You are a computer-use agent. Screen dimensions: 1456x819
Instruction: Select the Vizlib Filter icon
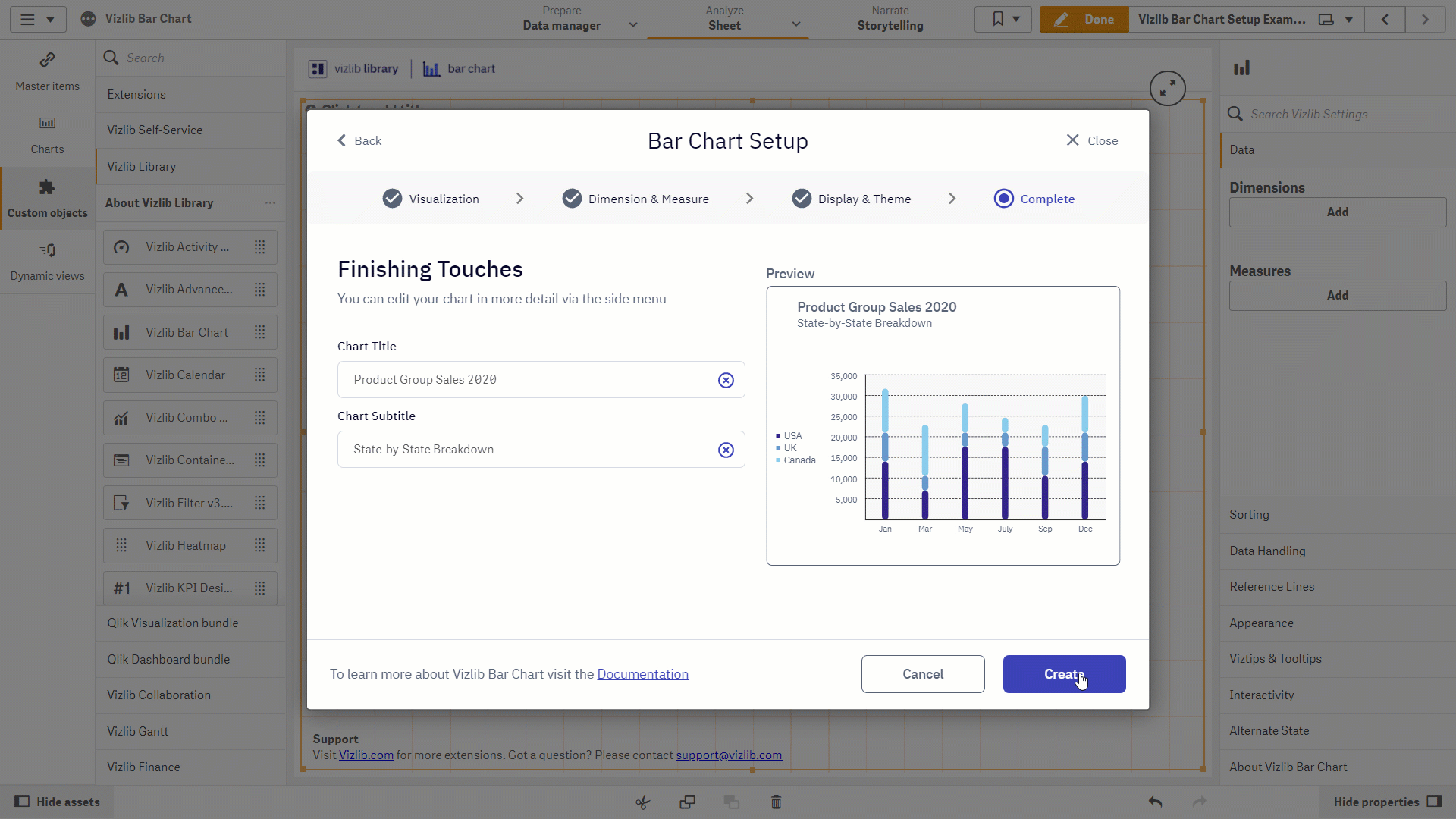pos(121,503)
